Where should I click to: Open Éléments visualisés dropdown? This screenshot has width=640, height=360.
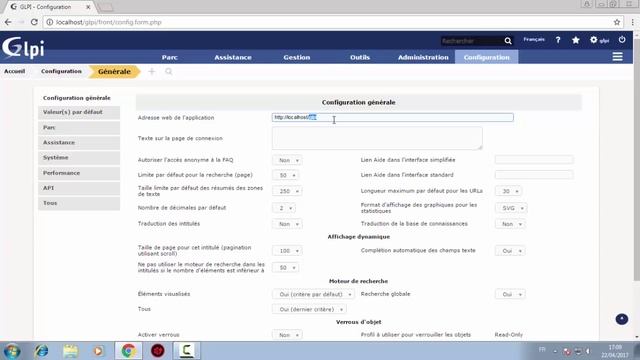(313, 294)
